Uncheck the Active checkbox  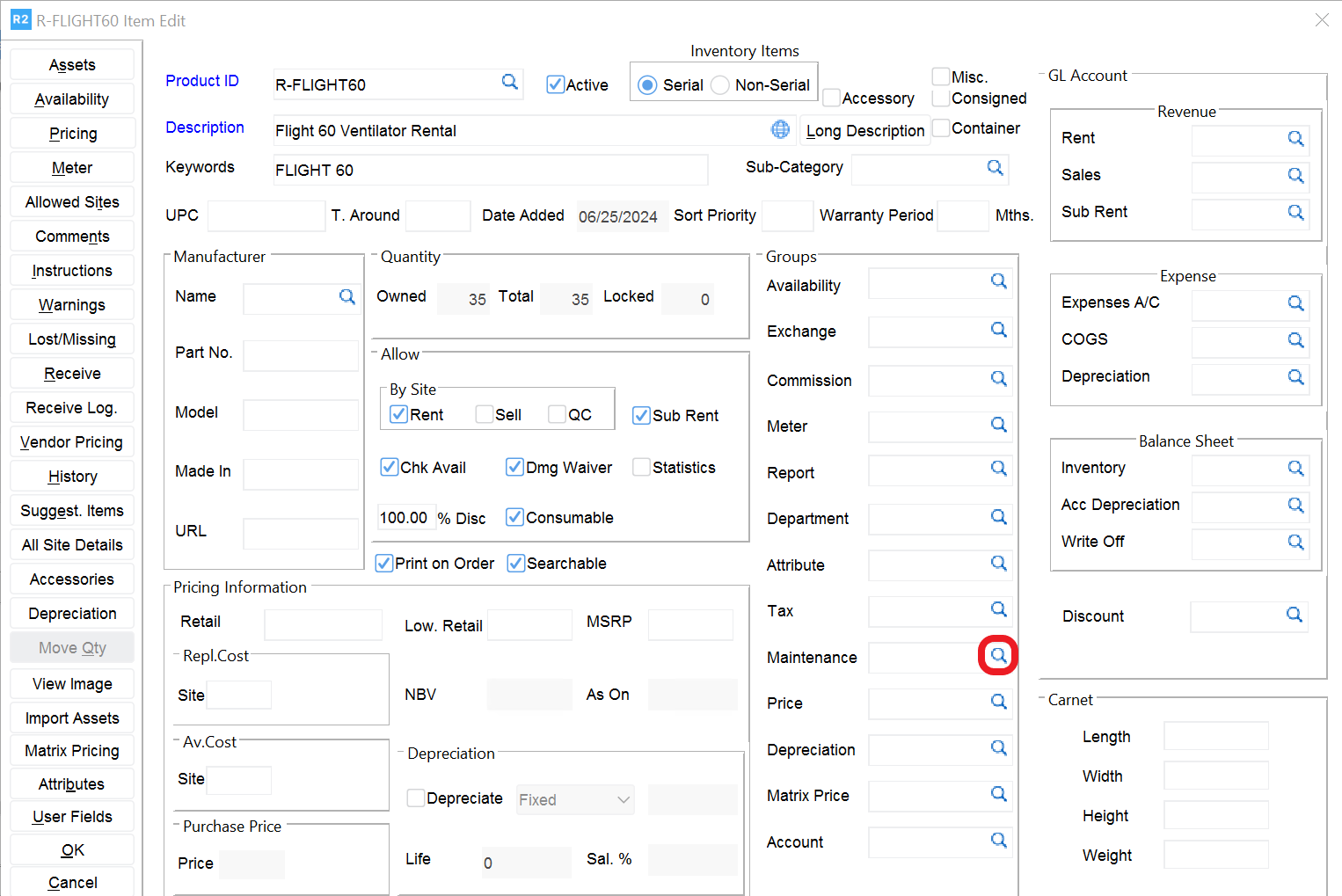[555, 84]
